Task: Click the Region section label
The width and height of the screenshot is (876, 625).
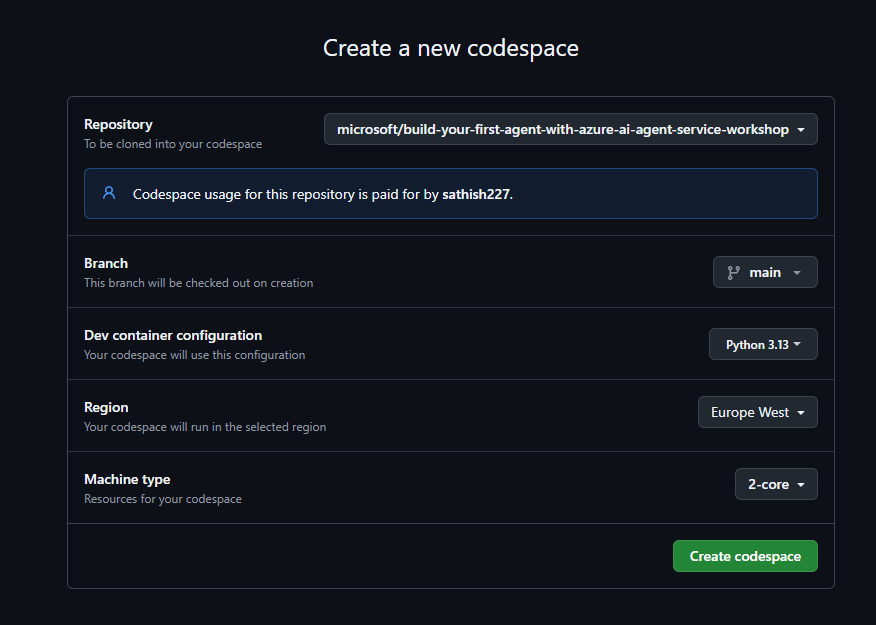Action: tap(106, 407)
